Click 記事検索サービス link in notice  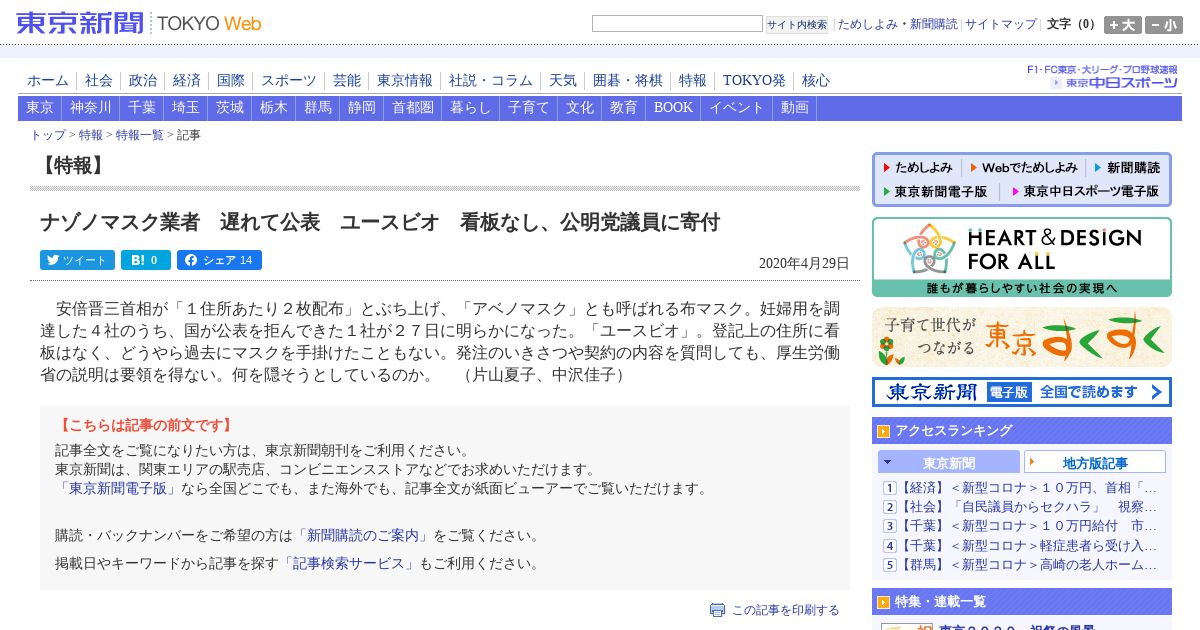[x=351, y=563]
